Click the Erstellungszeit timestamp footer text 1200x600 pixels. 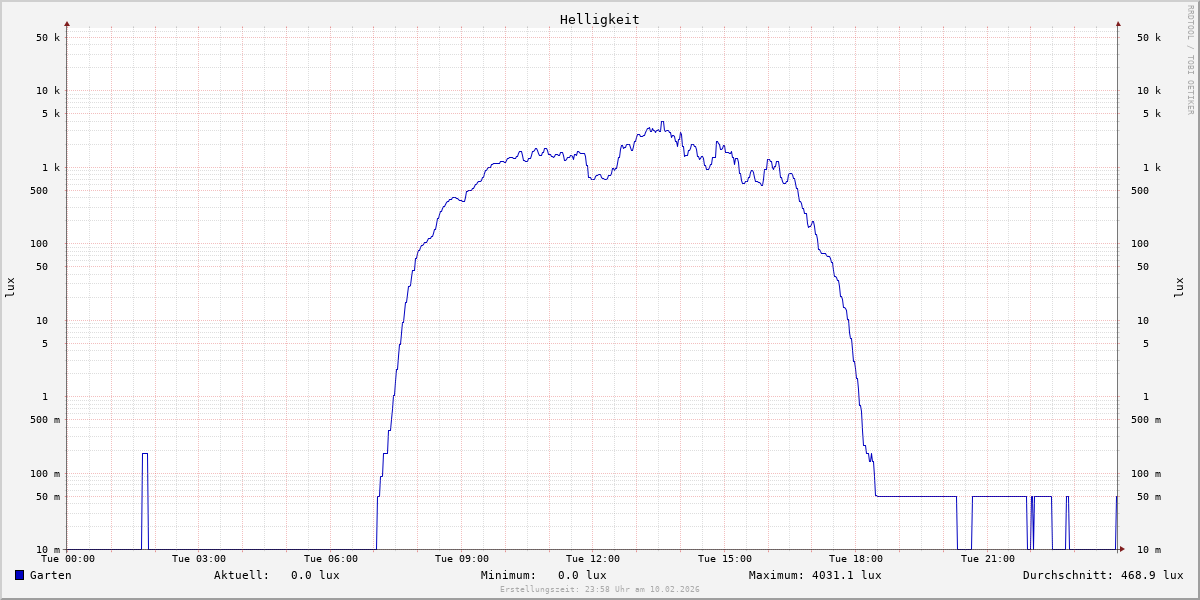coord(600,589)
